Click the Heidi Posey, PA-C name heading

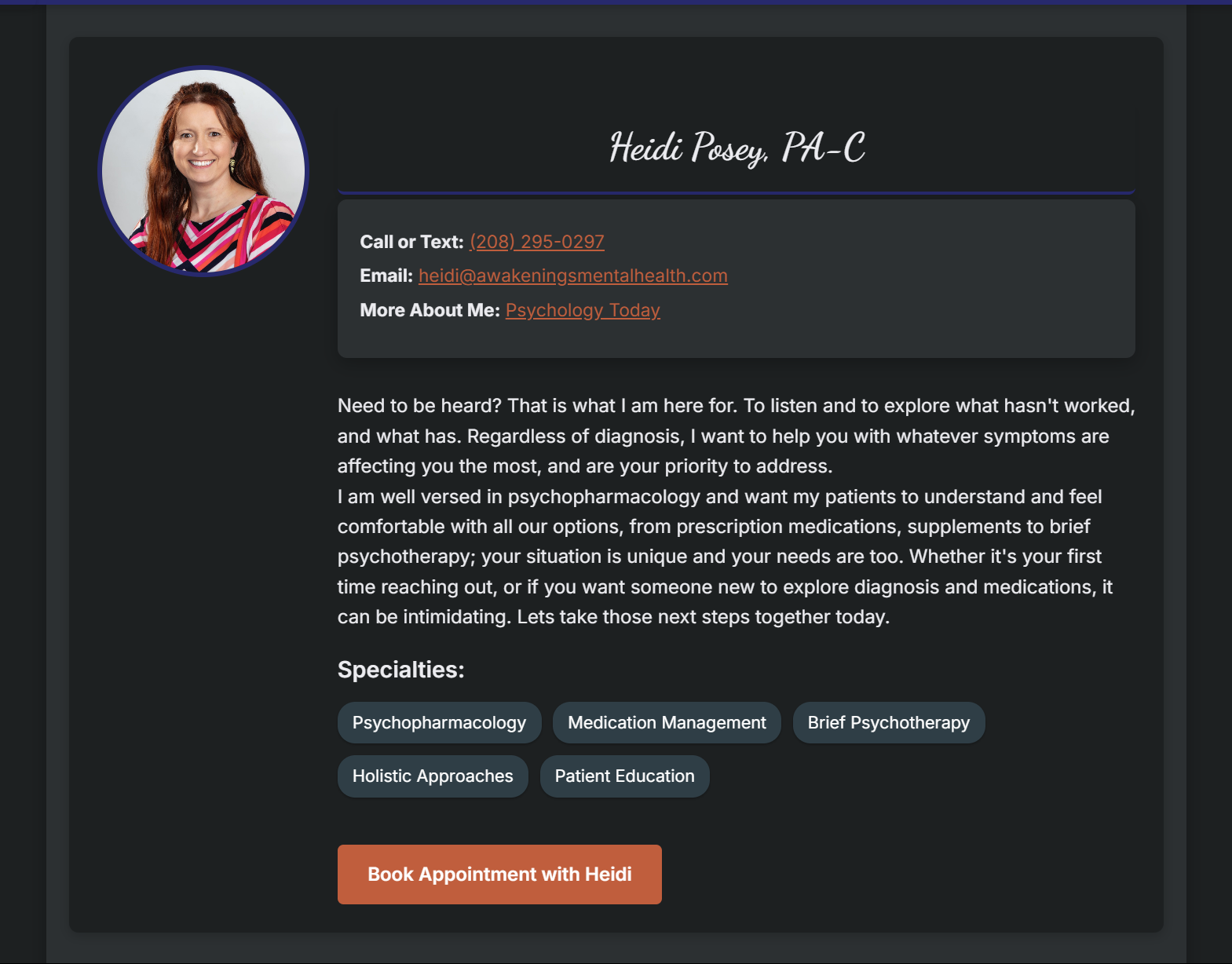coord(737,148)
